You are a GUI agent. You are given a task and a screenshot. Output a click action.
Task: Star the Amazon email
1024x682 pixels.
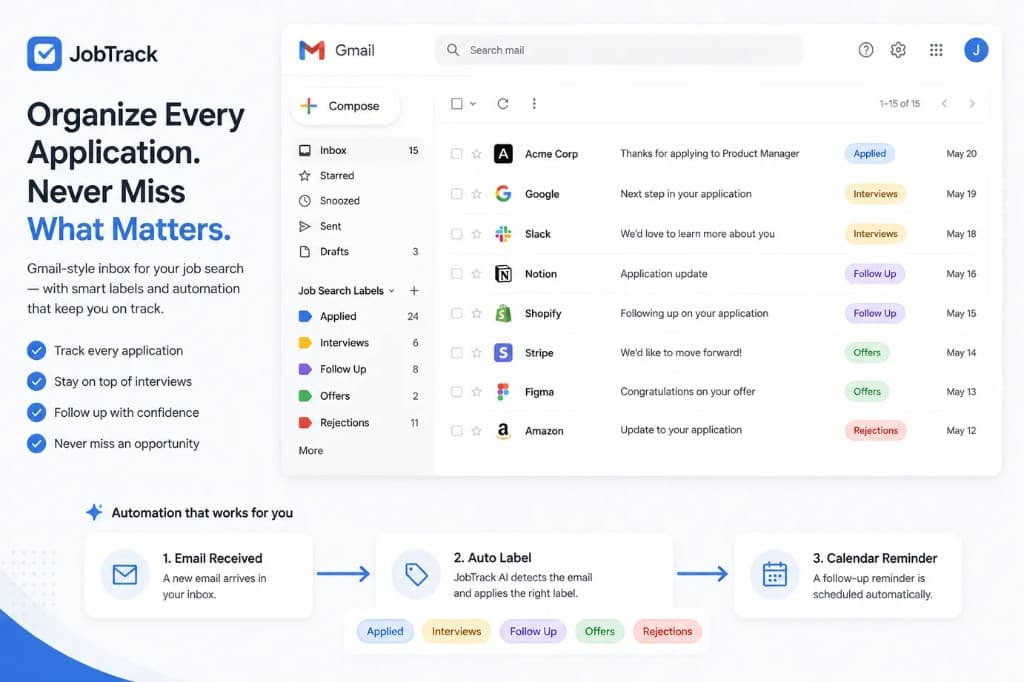click(477, 431)
